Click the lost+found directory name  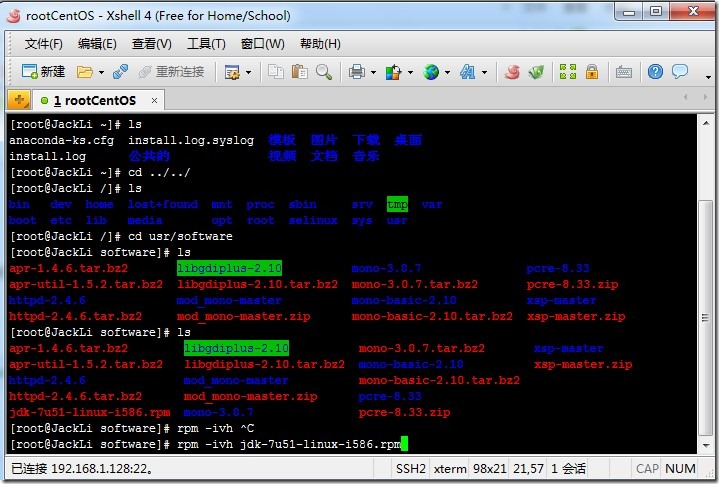pos(163,204)
